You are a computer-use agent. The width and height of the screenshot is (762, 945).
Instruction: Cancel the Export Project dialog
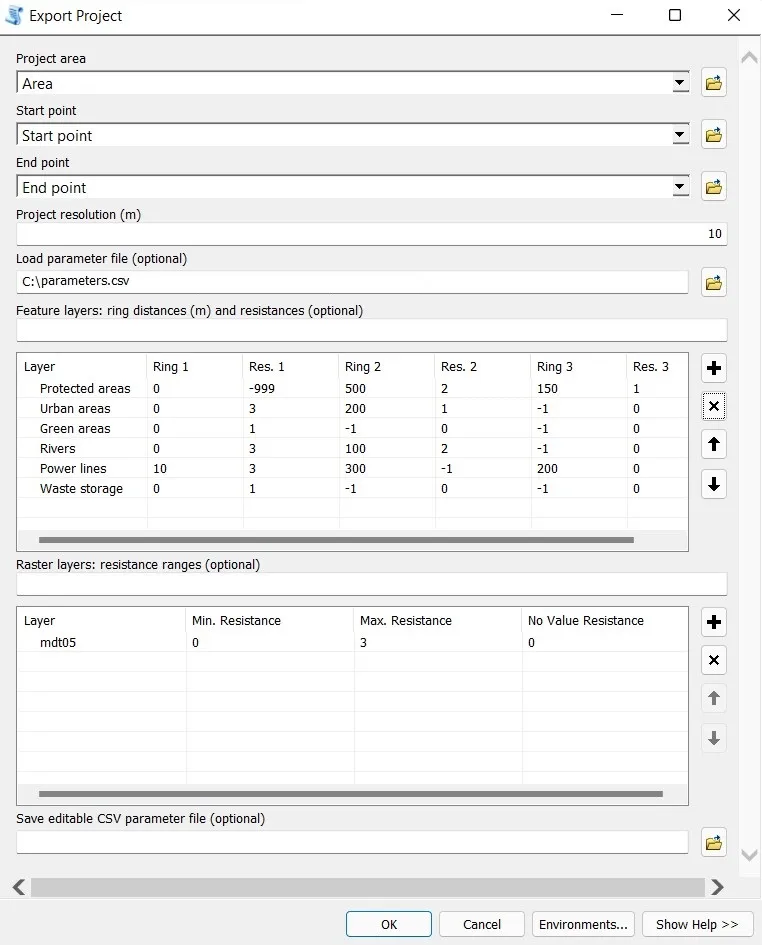click(x=481, y=924)
